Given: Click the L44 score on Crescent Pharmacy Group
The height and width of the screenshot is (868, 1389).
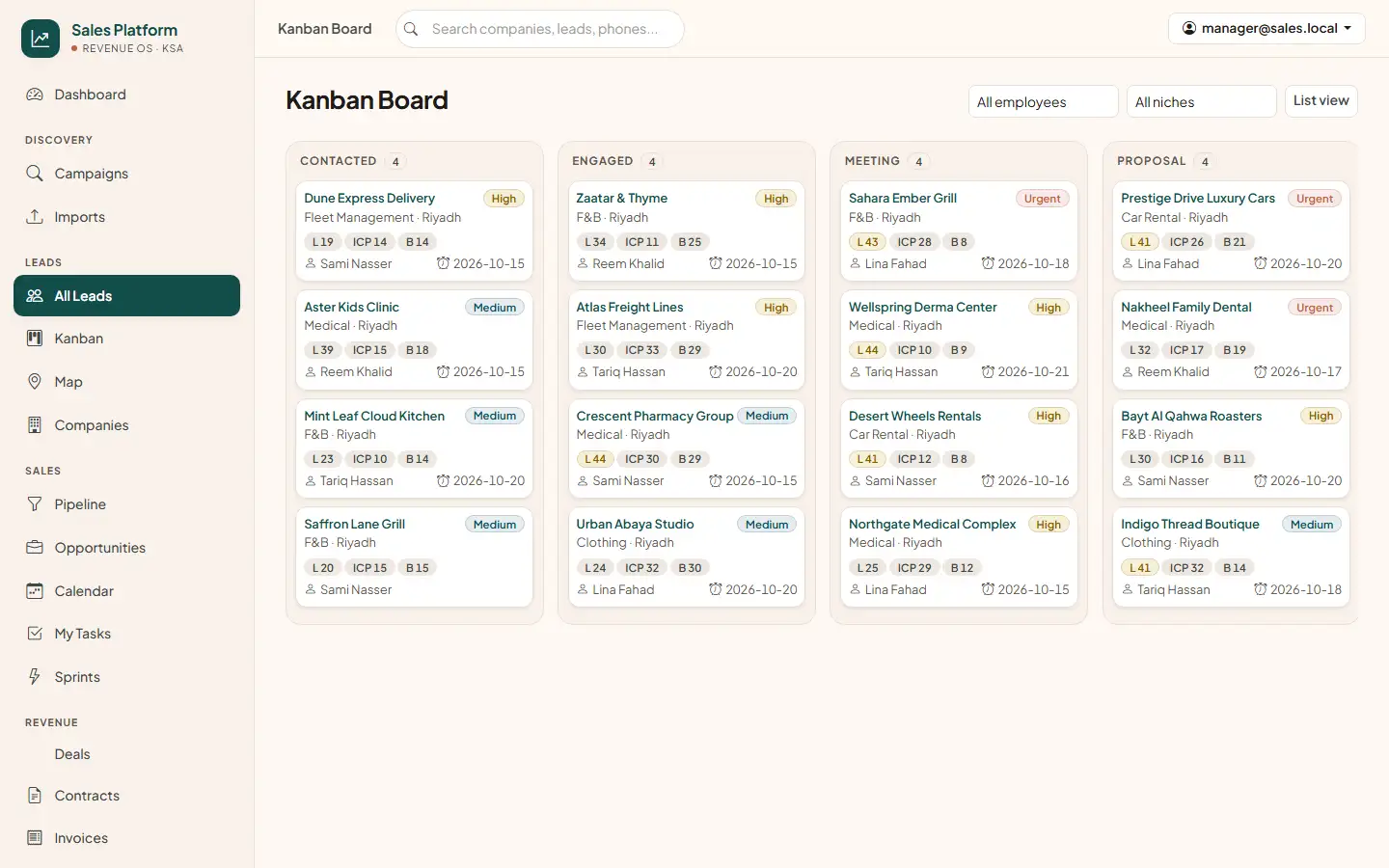Looking at the screenshot, I should (595, 459).
